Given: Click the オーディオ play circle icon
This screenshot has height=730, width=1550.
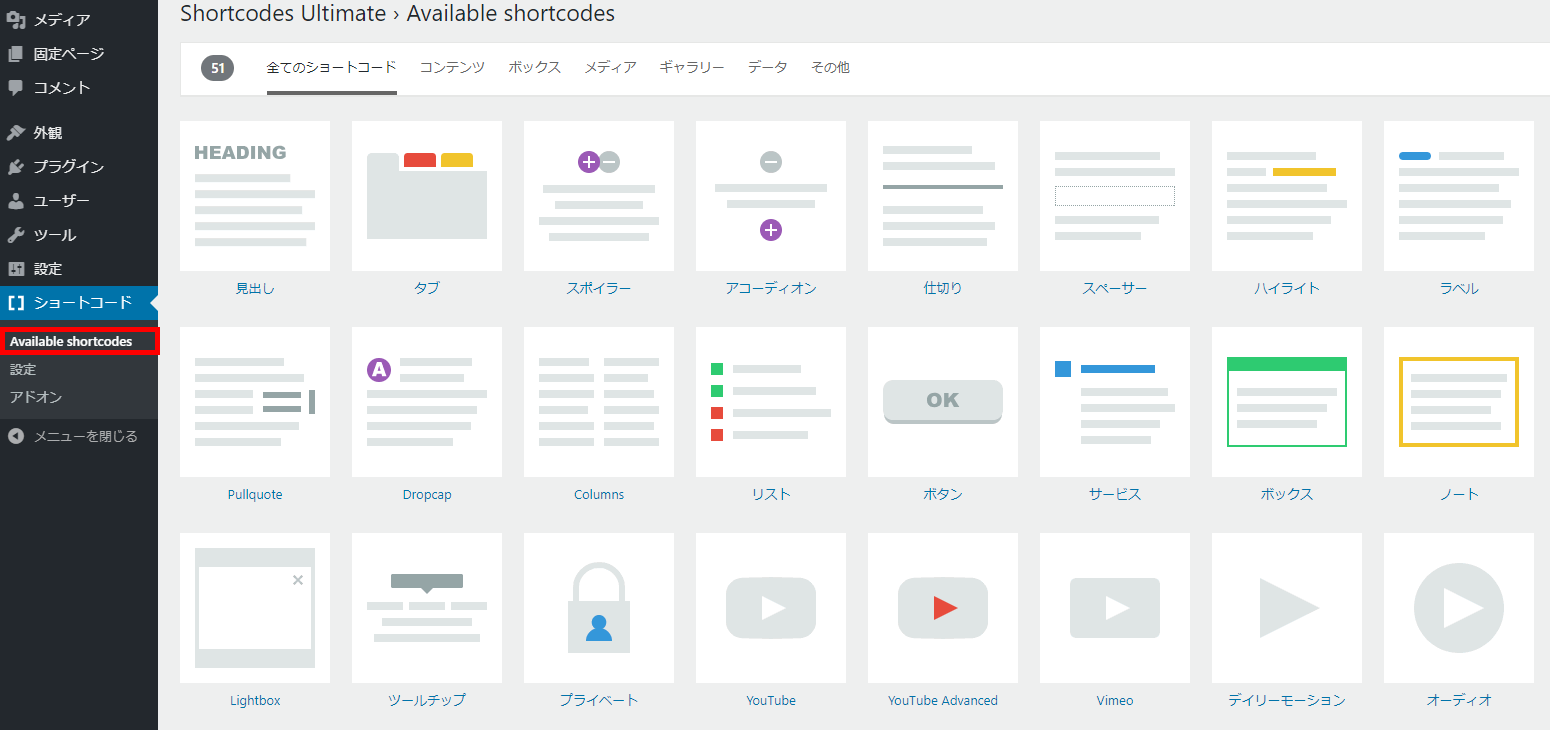Looking at the screenshot, I should point(1459,608).
